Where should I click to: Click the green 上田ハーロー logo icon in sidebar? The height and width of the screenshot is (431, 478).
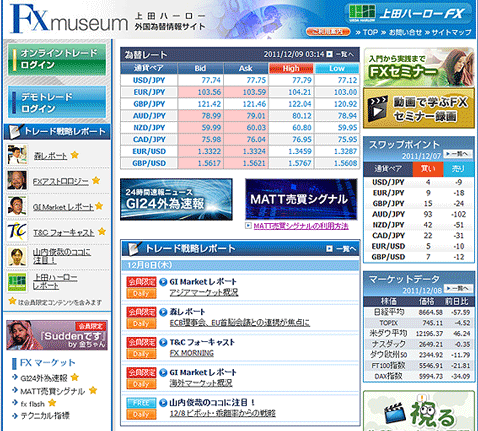(17, 282)
